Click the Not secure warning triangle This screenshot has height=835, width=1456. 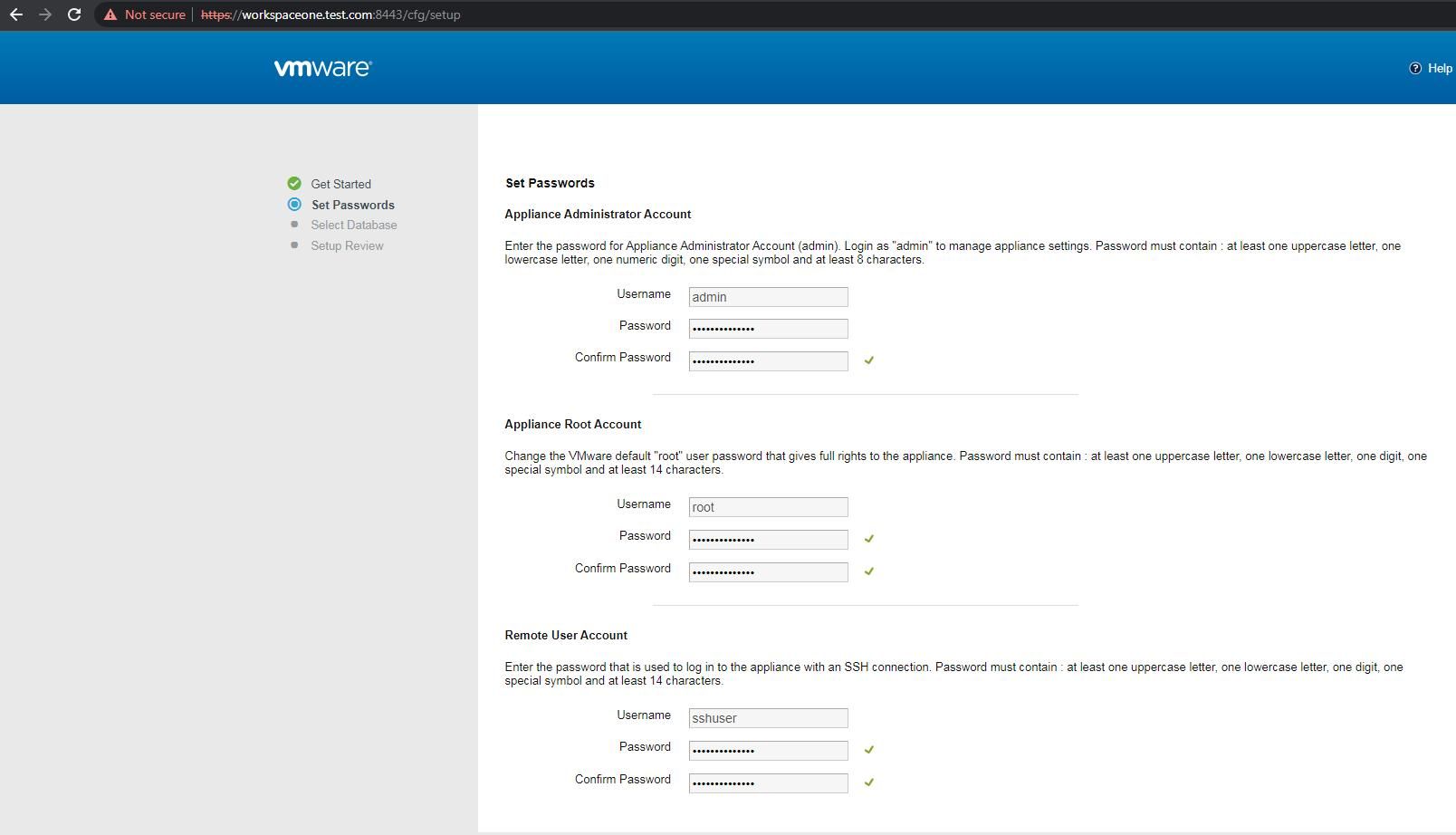coord(110,14)
